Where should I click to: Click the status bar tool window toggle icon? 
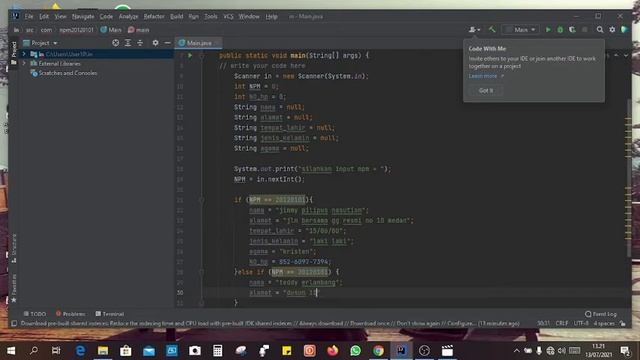click(x=14, y=323)
